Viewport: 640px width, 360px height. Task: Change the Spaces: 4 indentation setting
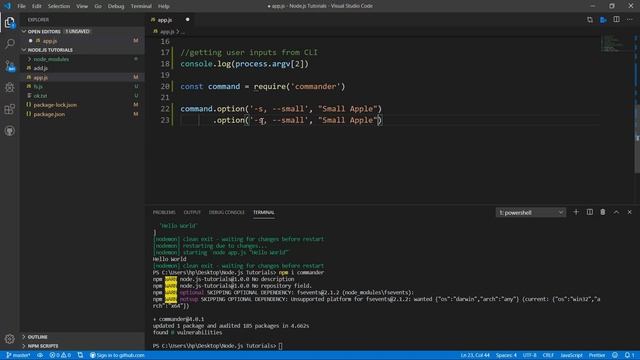[x=506, y=355]
